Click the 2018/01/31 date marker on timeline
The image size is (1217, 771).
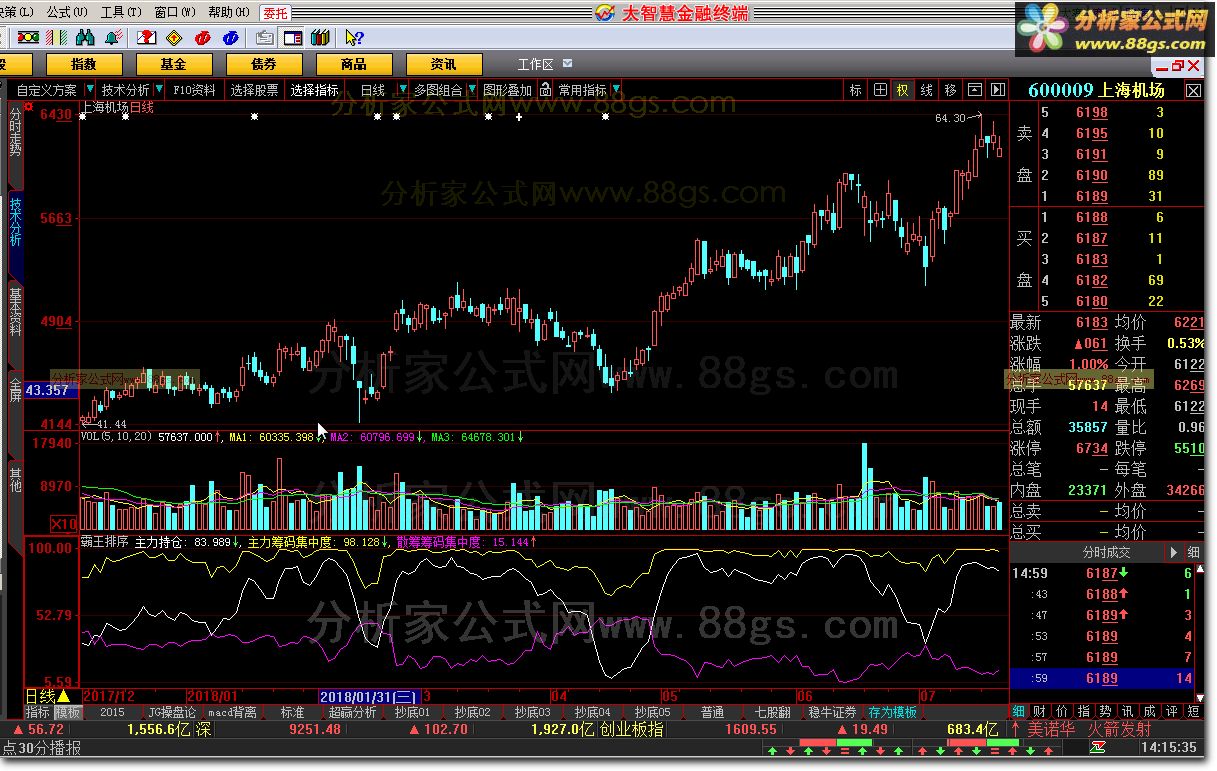(368, 695)
